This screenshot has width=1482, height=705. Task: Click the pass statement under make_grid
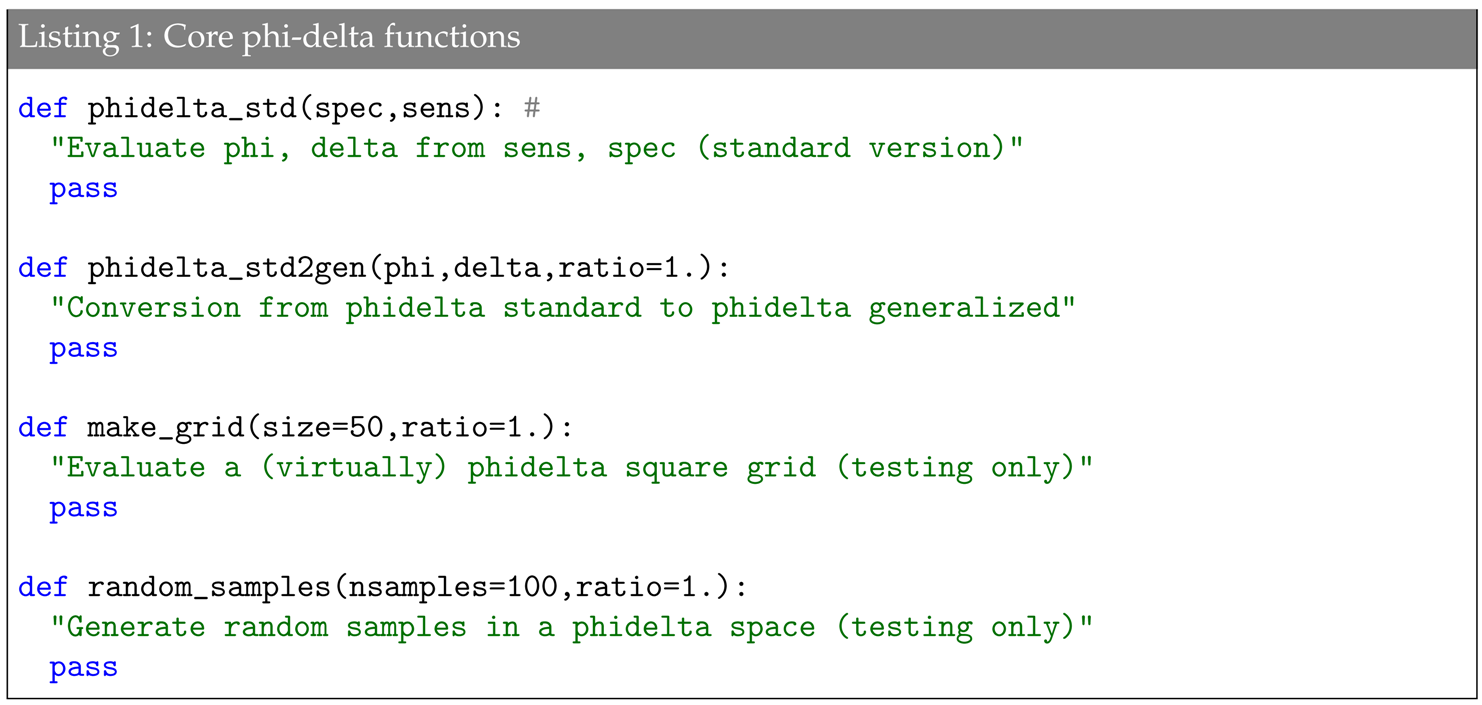coord(84,508)
